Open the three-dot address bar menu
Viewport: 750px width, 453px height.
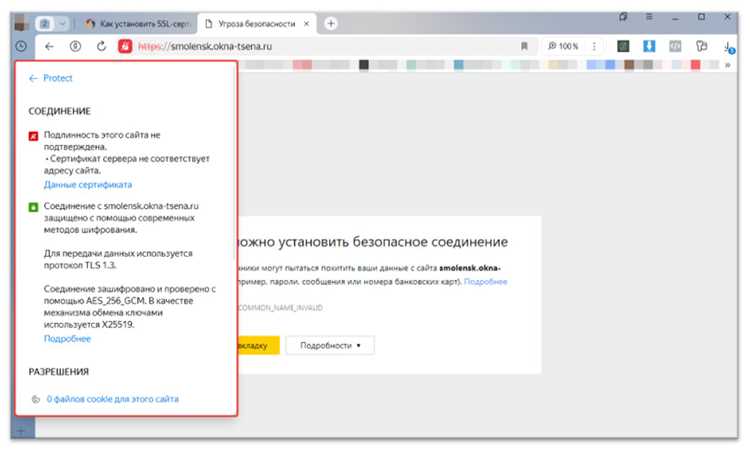pyautogui.click(x=594, y=46)
